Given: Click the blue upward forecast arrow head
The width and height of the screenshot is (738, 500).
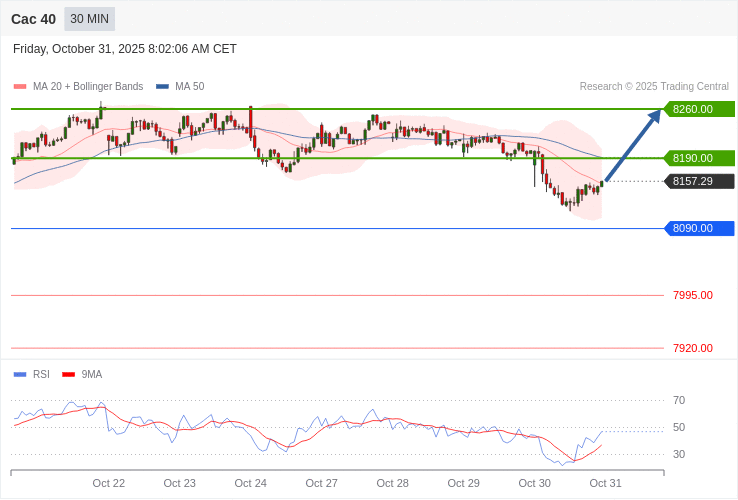Looking at the screenshot, I should pyautogui.click(x=655, y=116).
